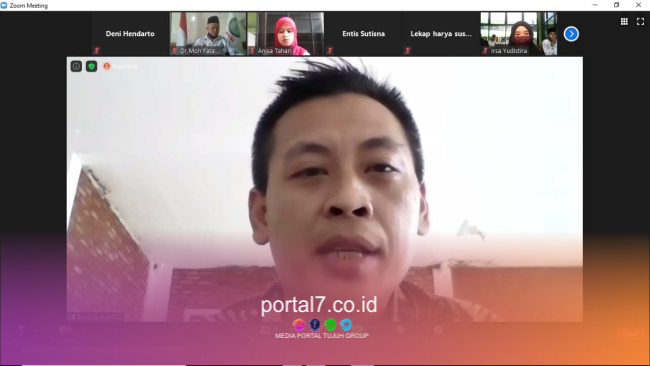Image resolution: width=650 pixels, height=366 pixels.
Task: Click the main speaker video area
Action: click(x=325, y=189)
